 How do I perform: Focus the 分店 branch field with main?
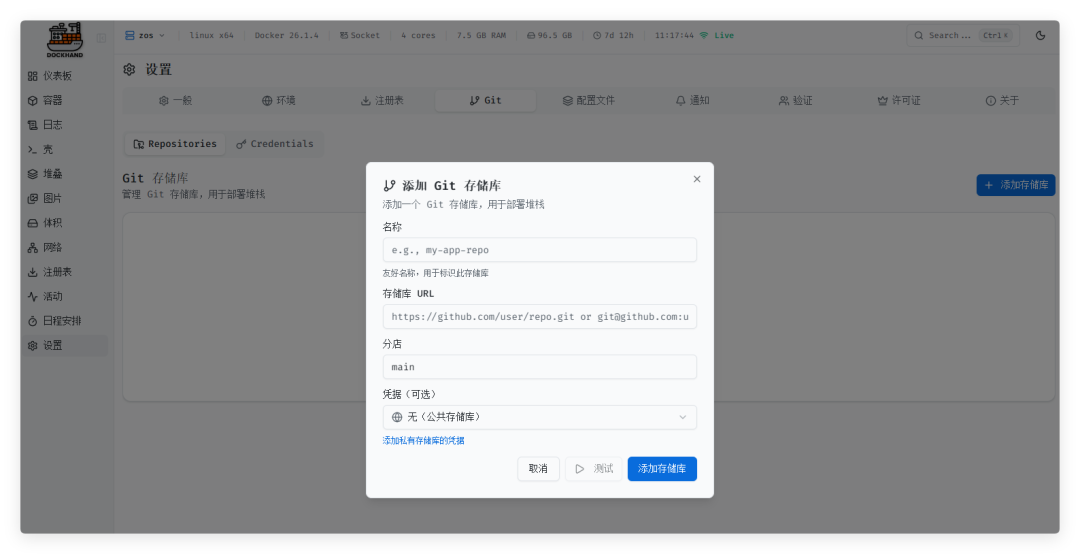click(539, 367)
